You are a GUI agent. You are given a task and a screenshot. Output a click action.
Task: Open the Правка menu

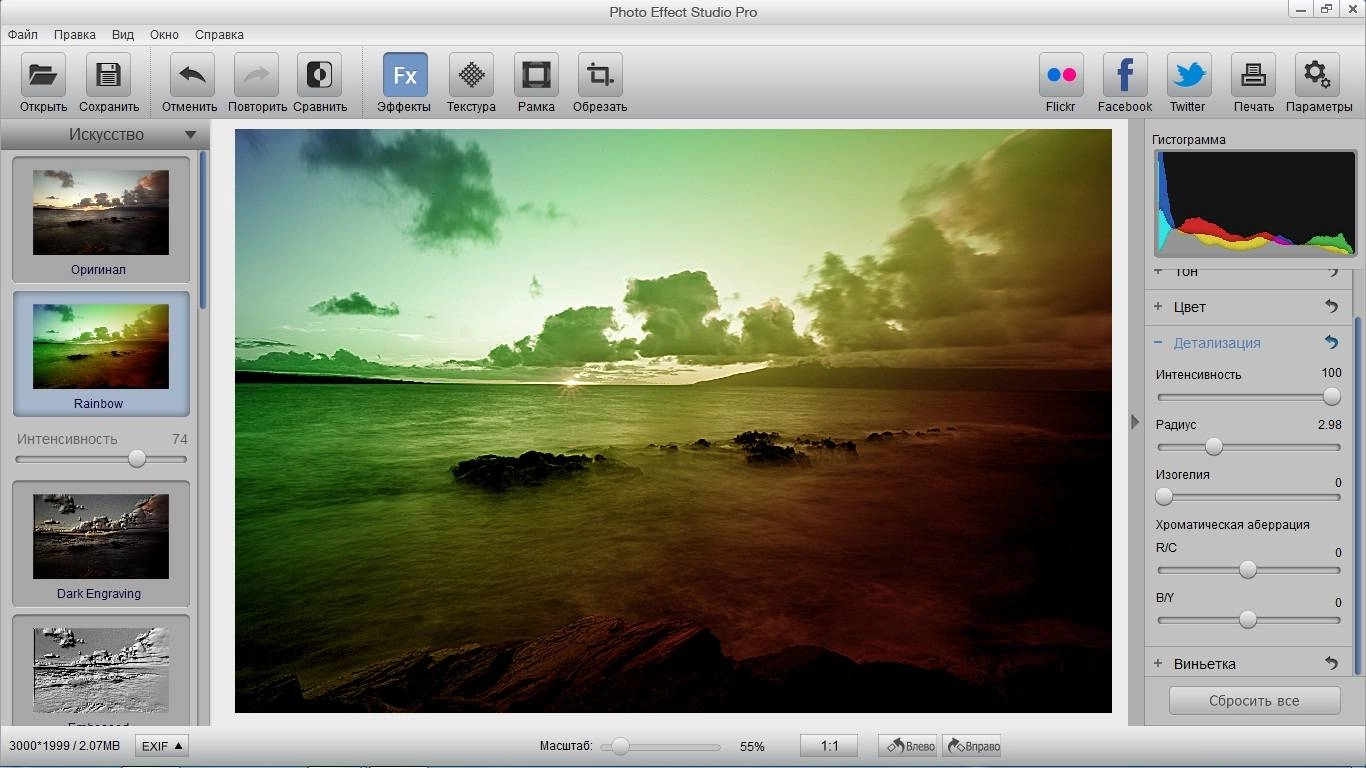pos(75,34)
